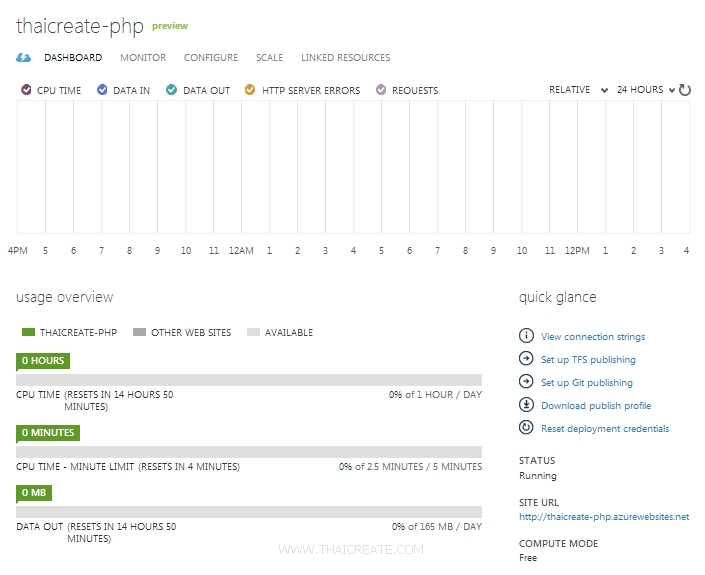Disable the HTTP Server Errors metric

coord(250,90)
